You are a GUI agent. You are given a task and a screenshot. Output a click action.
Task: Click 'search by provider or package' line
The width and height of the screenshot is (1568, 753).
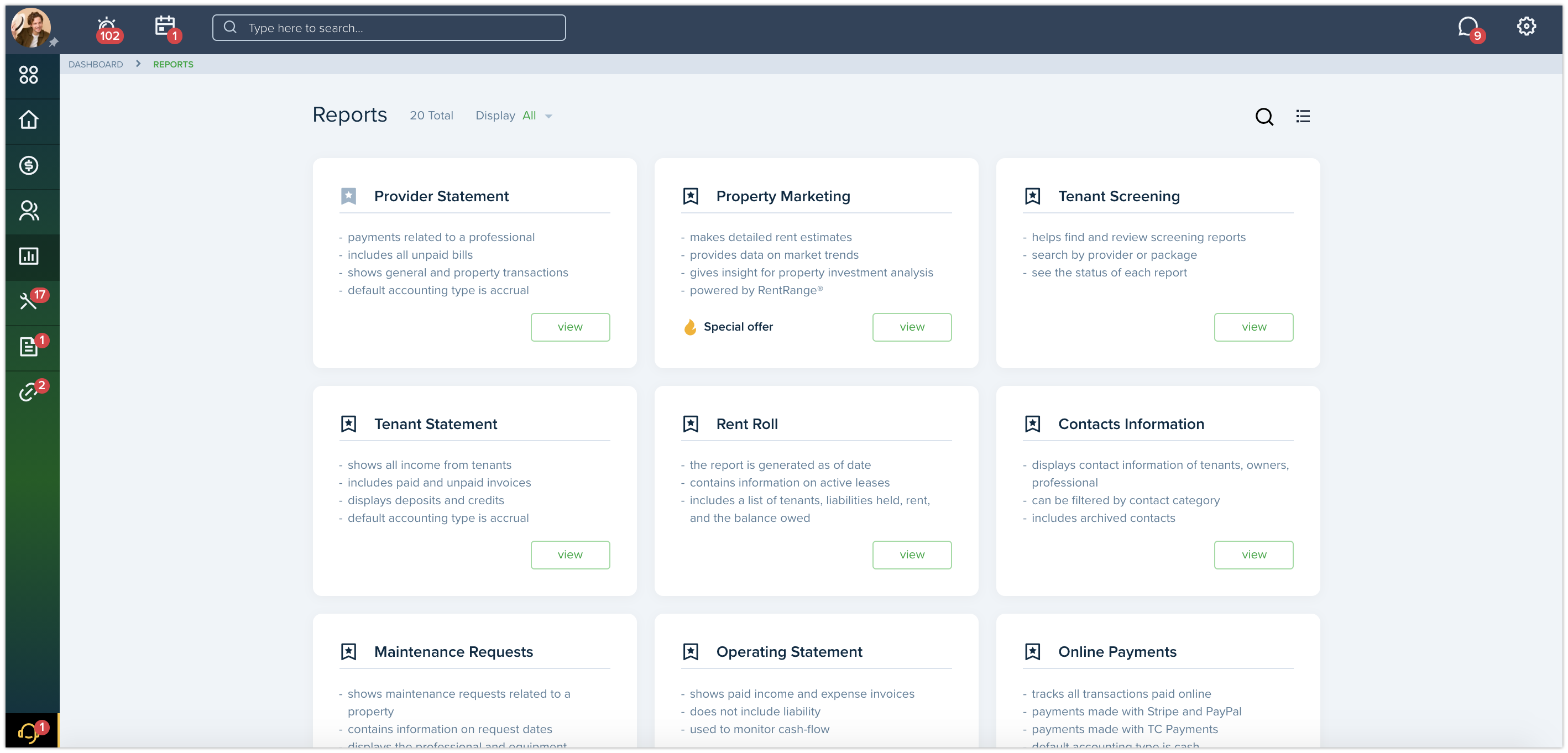tap(1114, 255)
